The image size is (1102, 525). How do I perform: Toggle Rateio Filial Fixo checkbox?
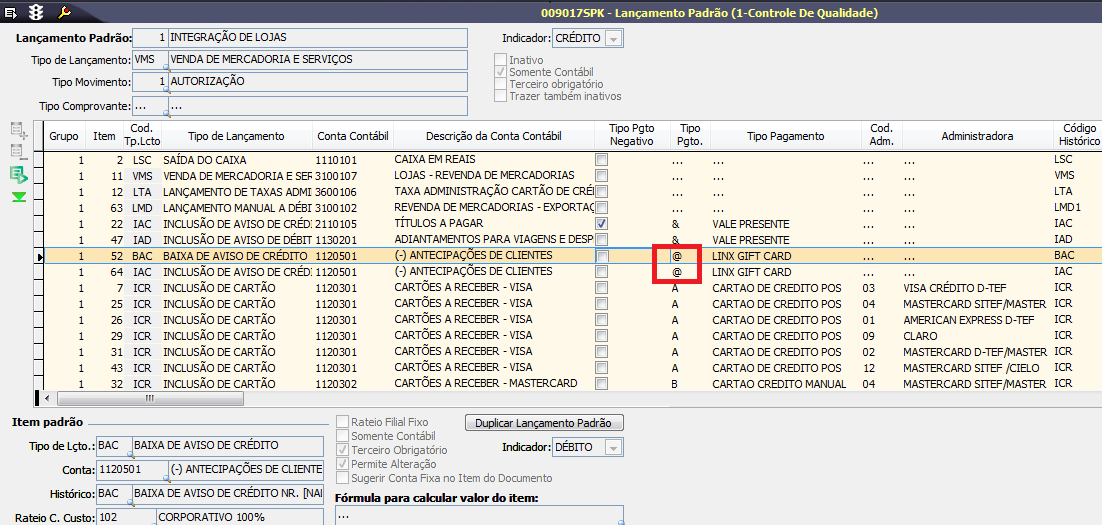(342, 422)
